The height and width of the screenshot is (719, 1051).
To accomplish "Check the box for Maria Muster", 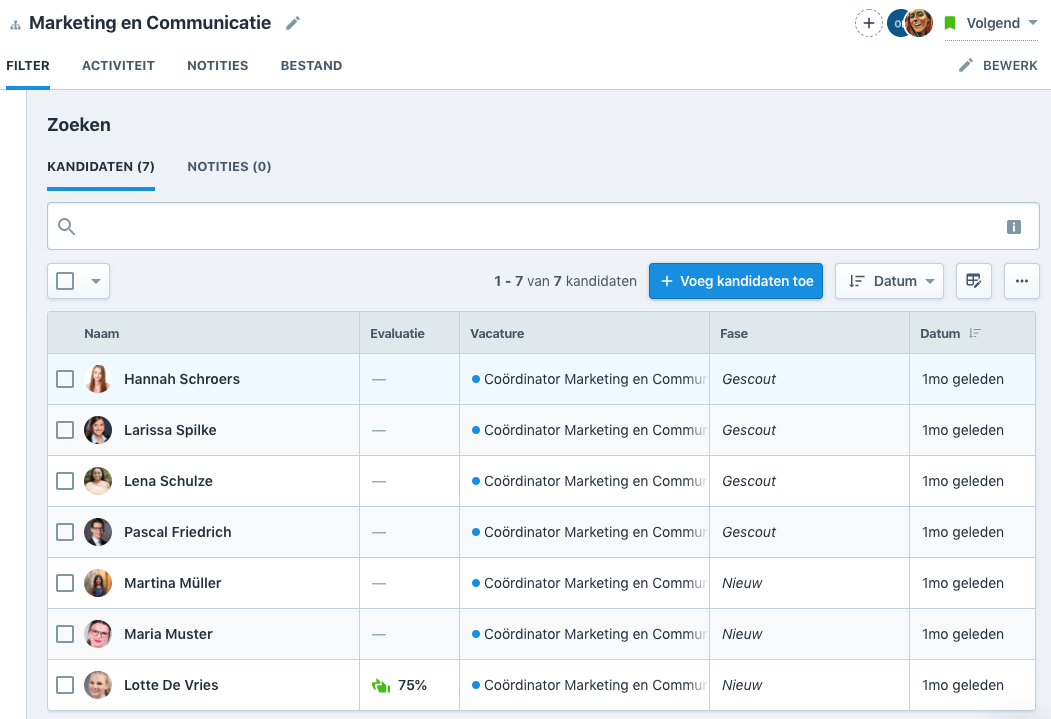I will 65,634.
